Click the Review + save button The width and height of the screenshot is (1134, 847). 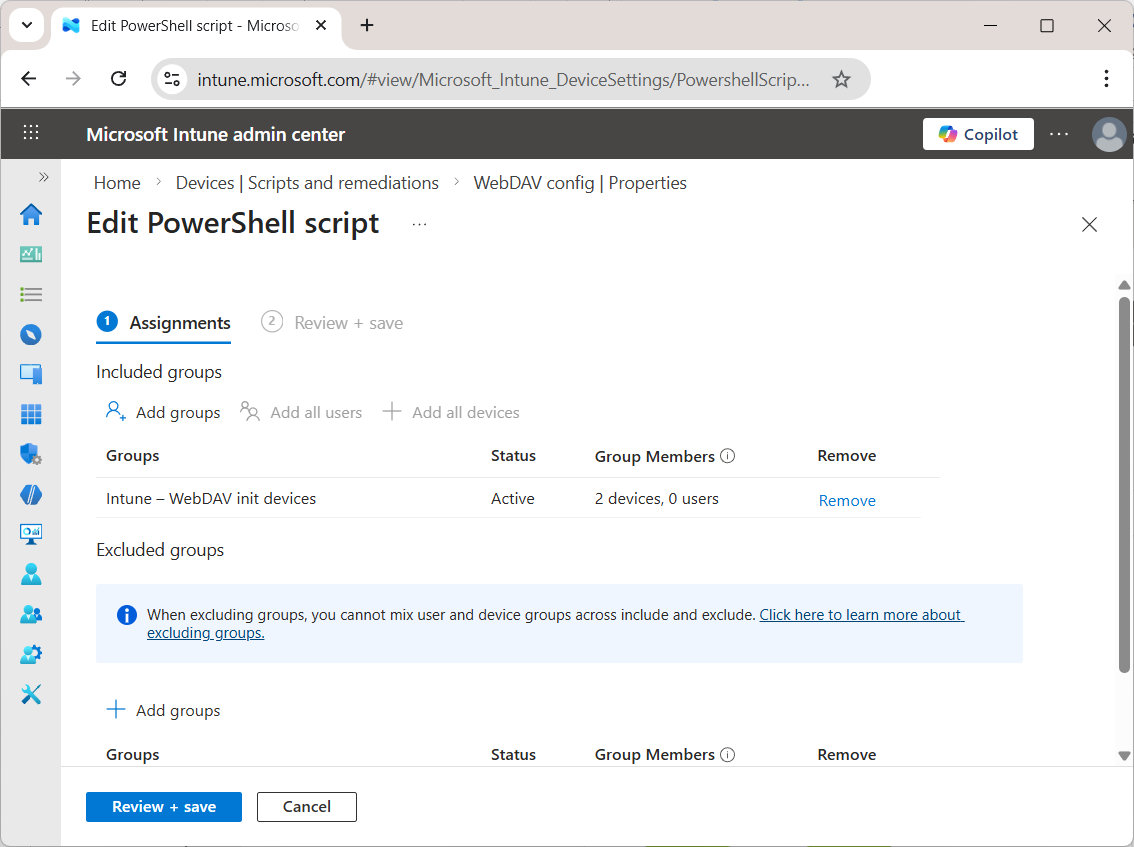tap(163, 807)
